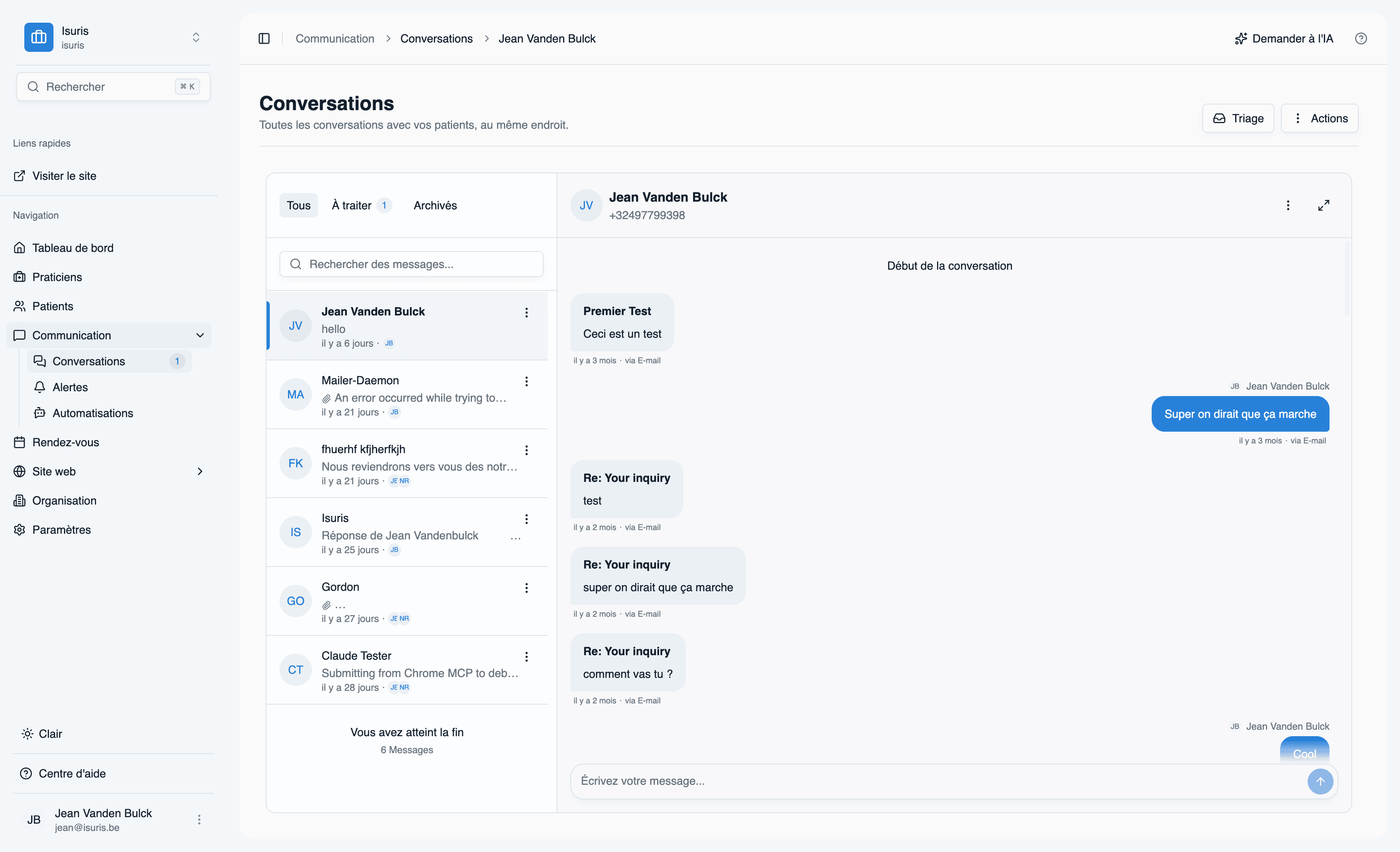
Task: Open options for Isuris conversation
Action: point(527,519)
